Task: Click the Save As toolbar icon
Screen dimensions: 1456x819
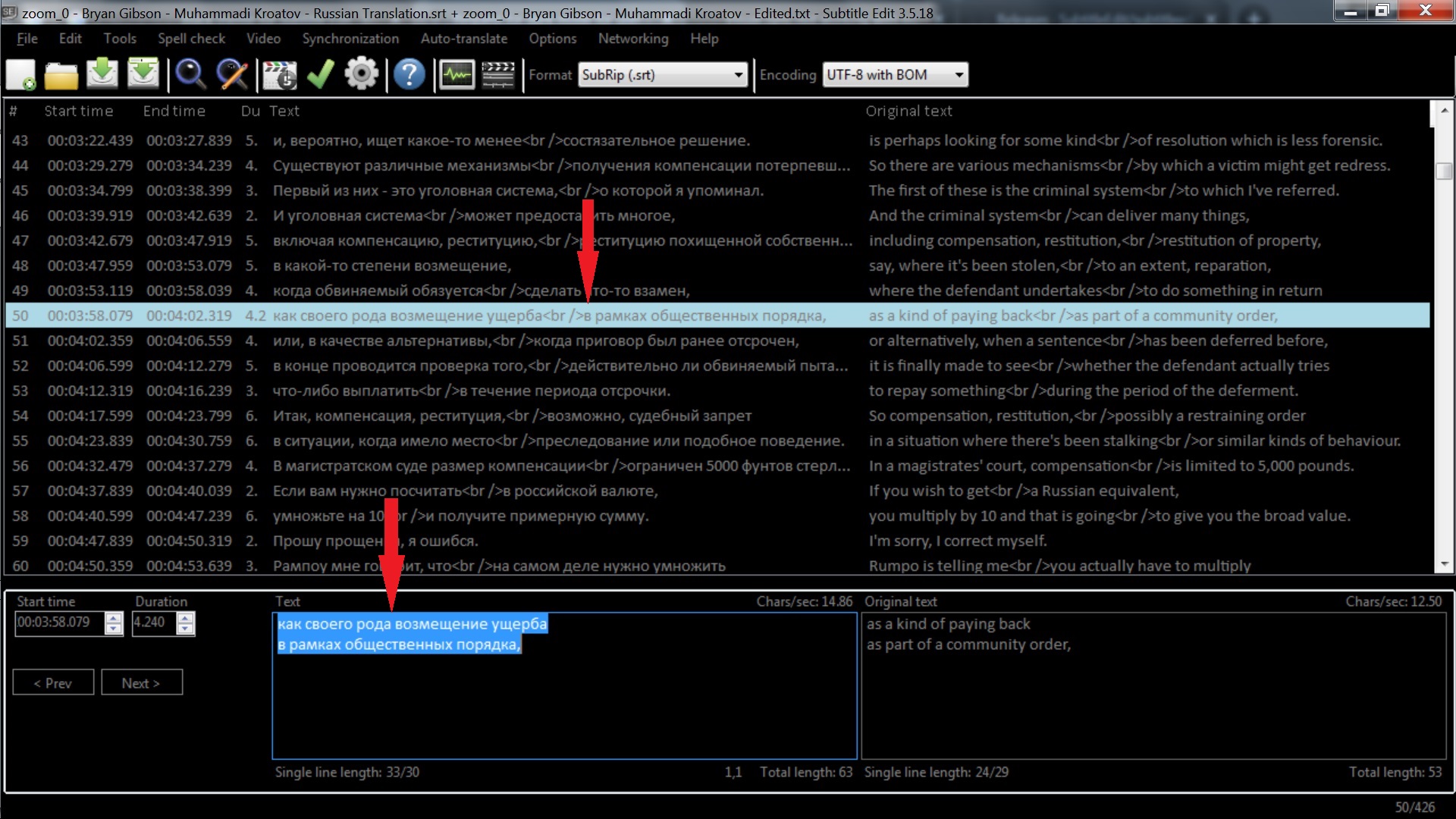Action: [x=143, y=74]
